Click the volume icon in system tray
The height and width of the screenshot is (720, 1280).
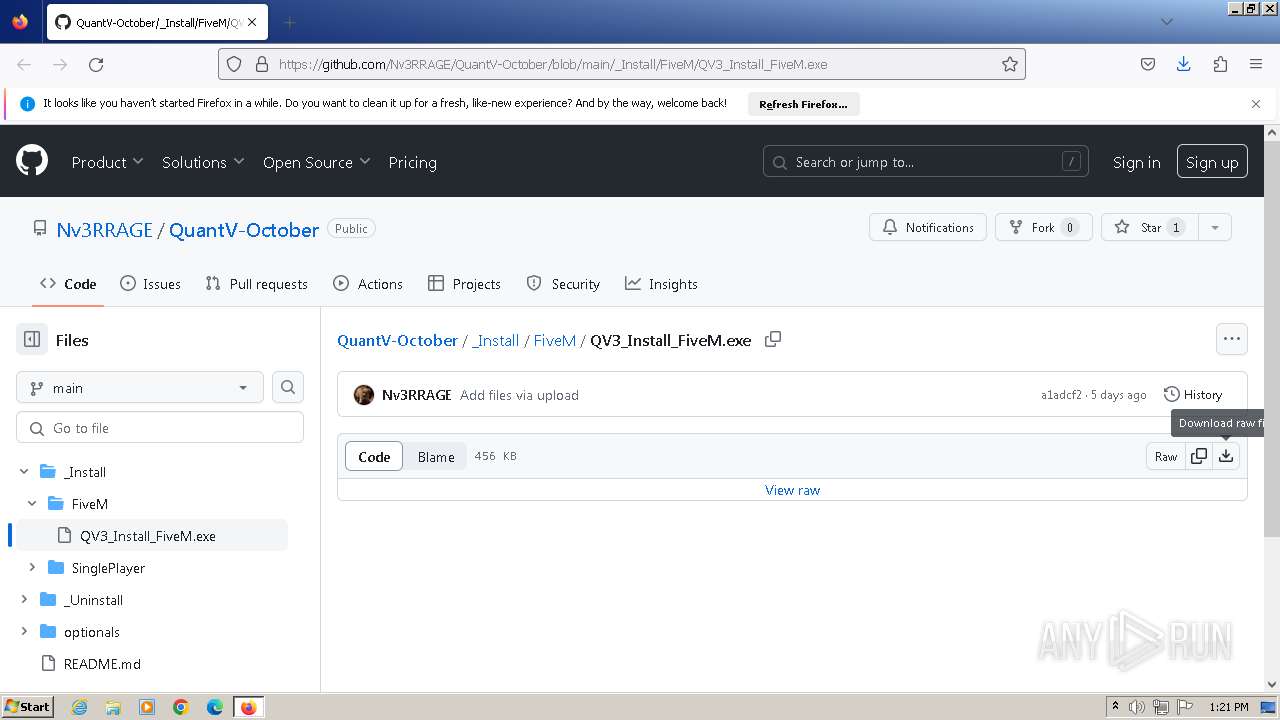[1137, 707]
